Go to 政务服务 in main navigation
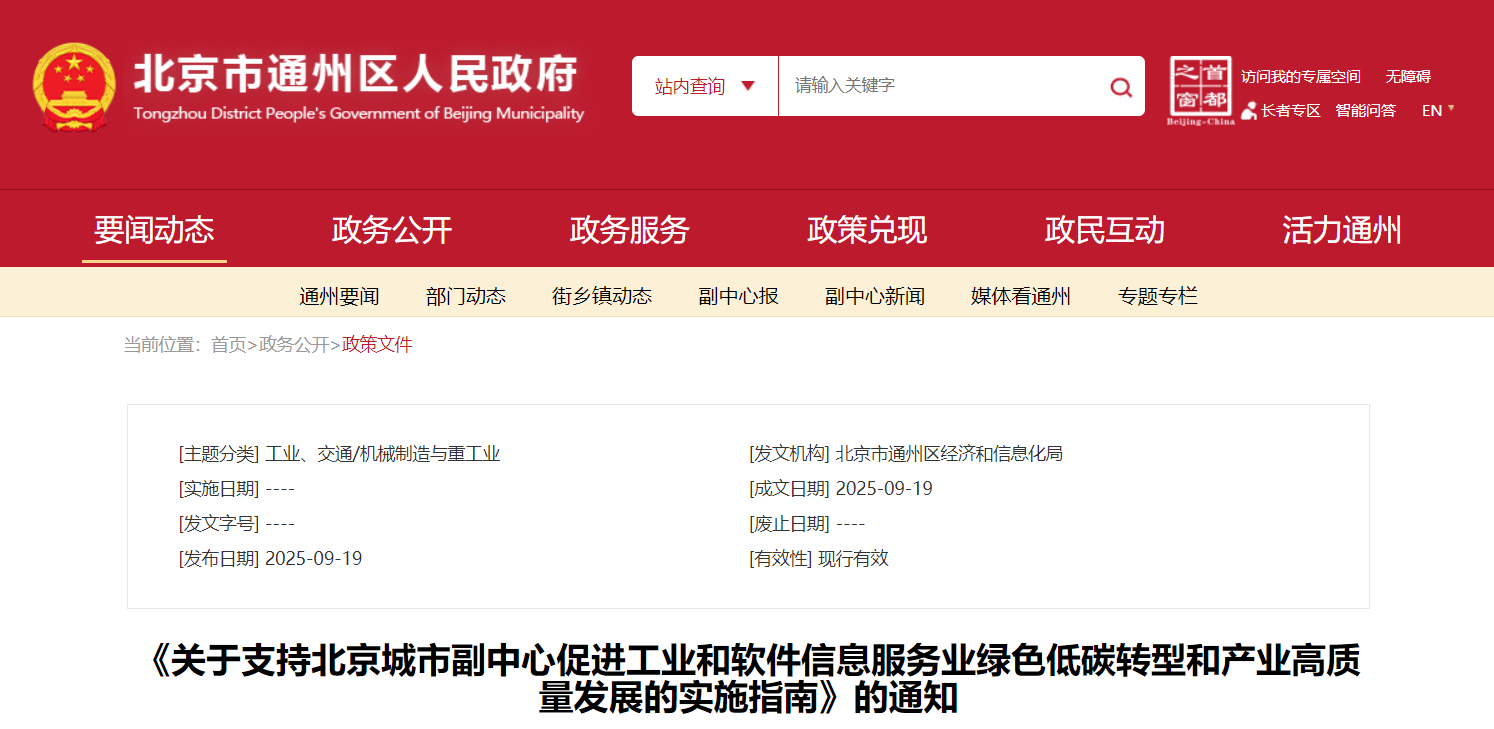 (x=629, y=231)
